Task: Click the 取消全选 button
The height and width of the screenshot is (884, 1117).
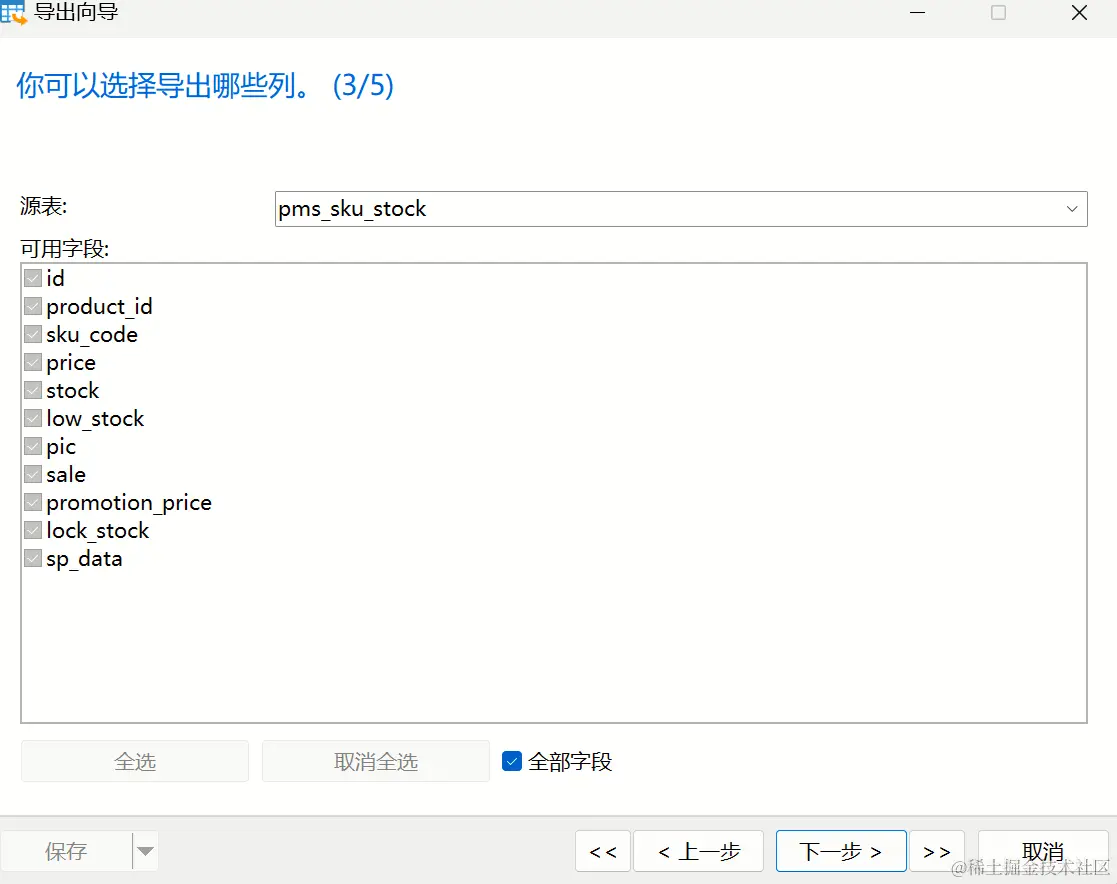Action: click(x=375, y=761)
